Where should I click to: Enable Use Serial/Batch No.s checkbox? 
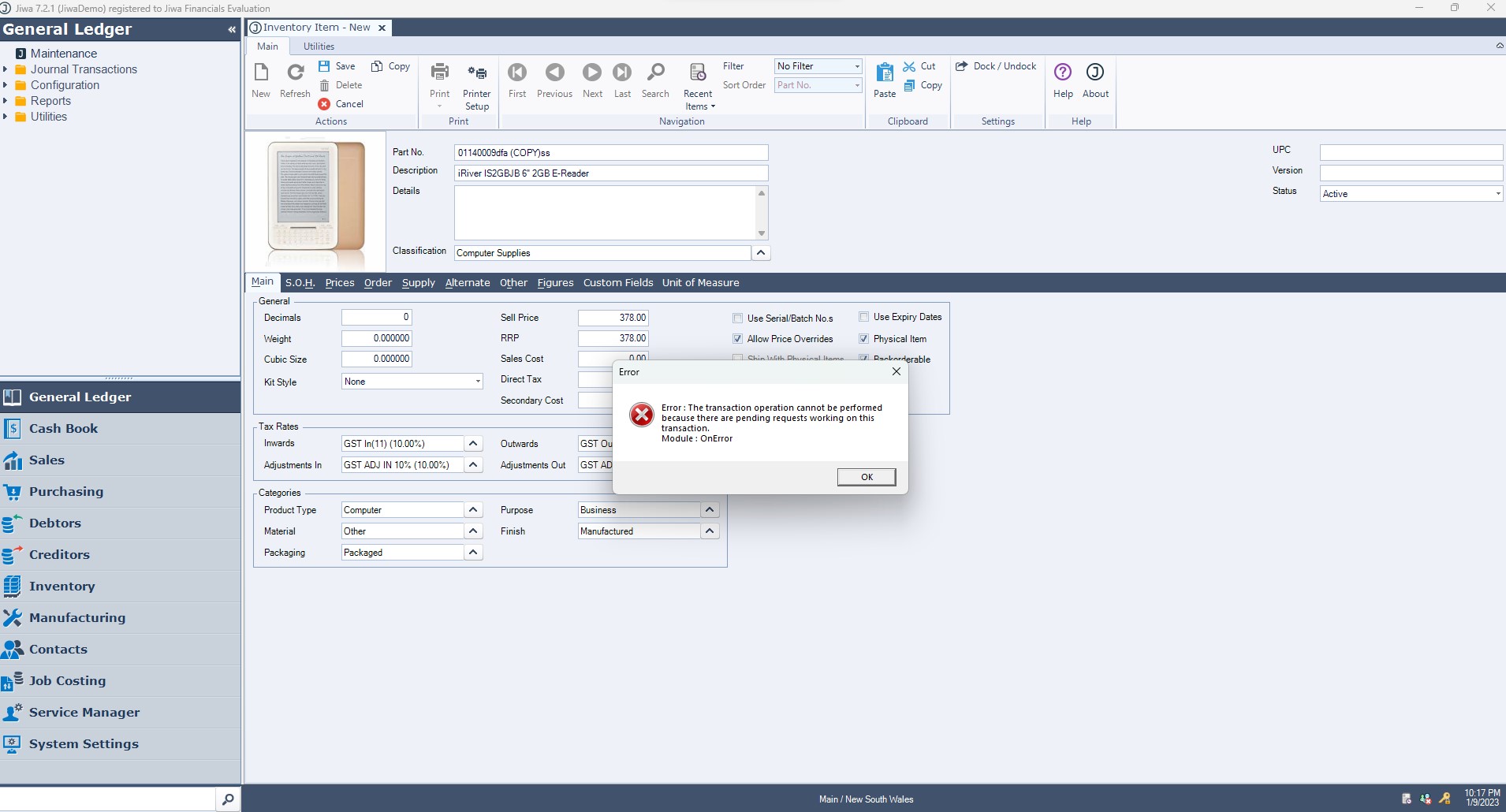(738, 318)
